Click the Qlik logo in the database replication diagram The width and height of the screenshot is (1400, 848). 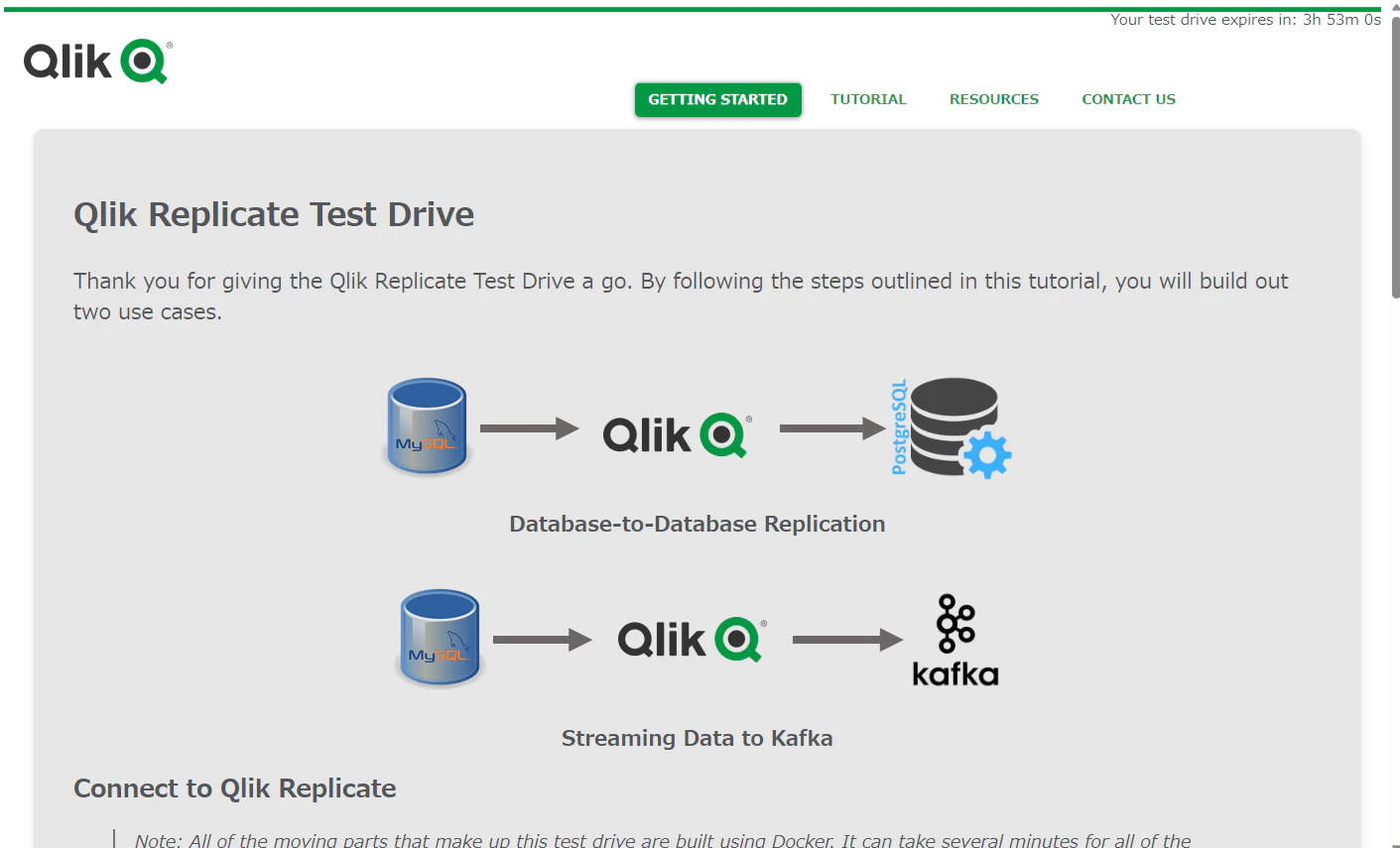(677, 434)
